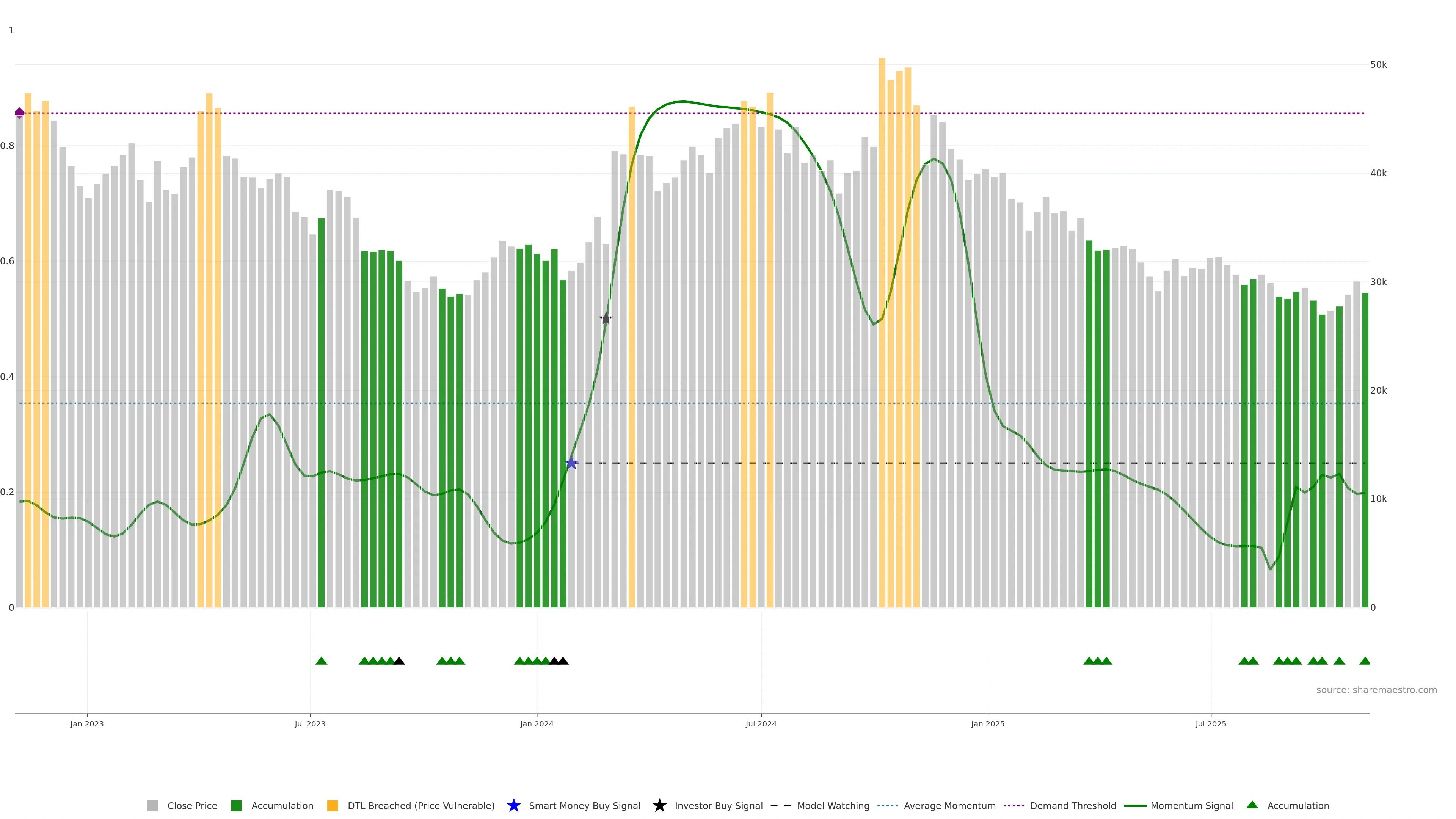The height and width of the screenshot is (819, 1456).
Task: Click the Jan 2024 x-axis label
Action: tap(537, 723)
